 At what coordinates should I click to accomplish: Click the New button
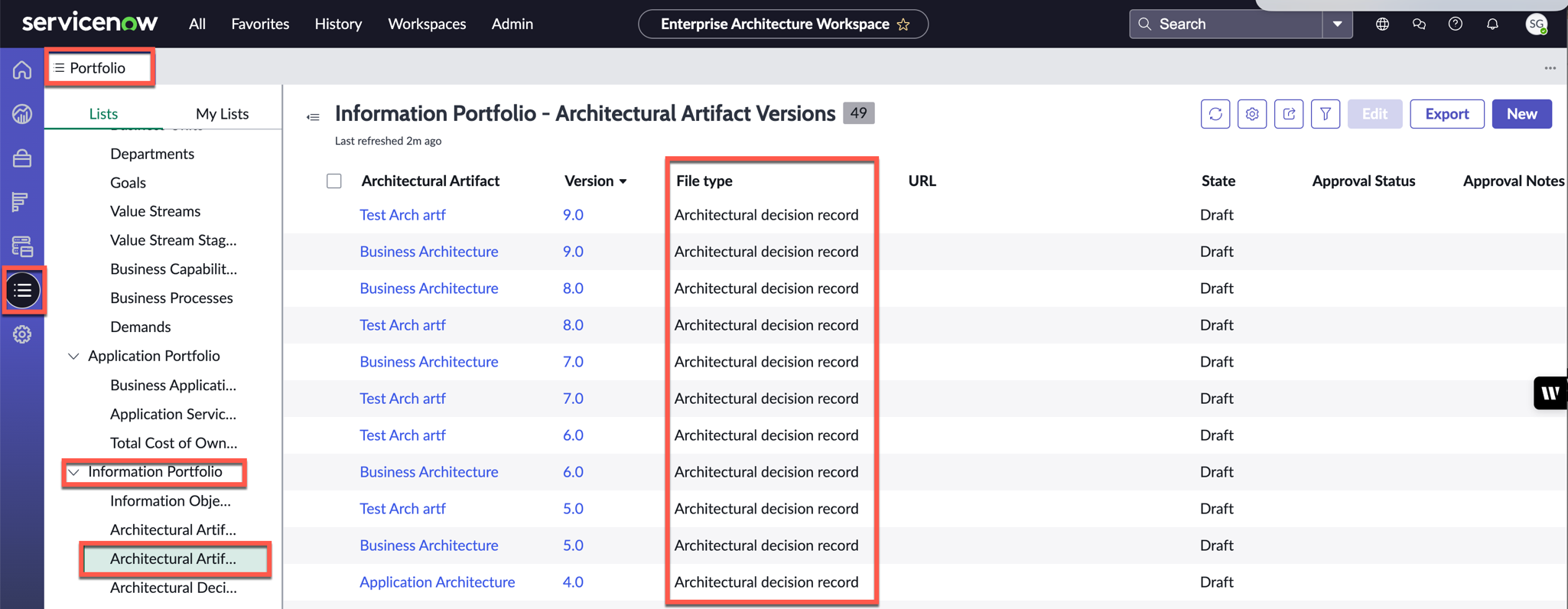1521,114
